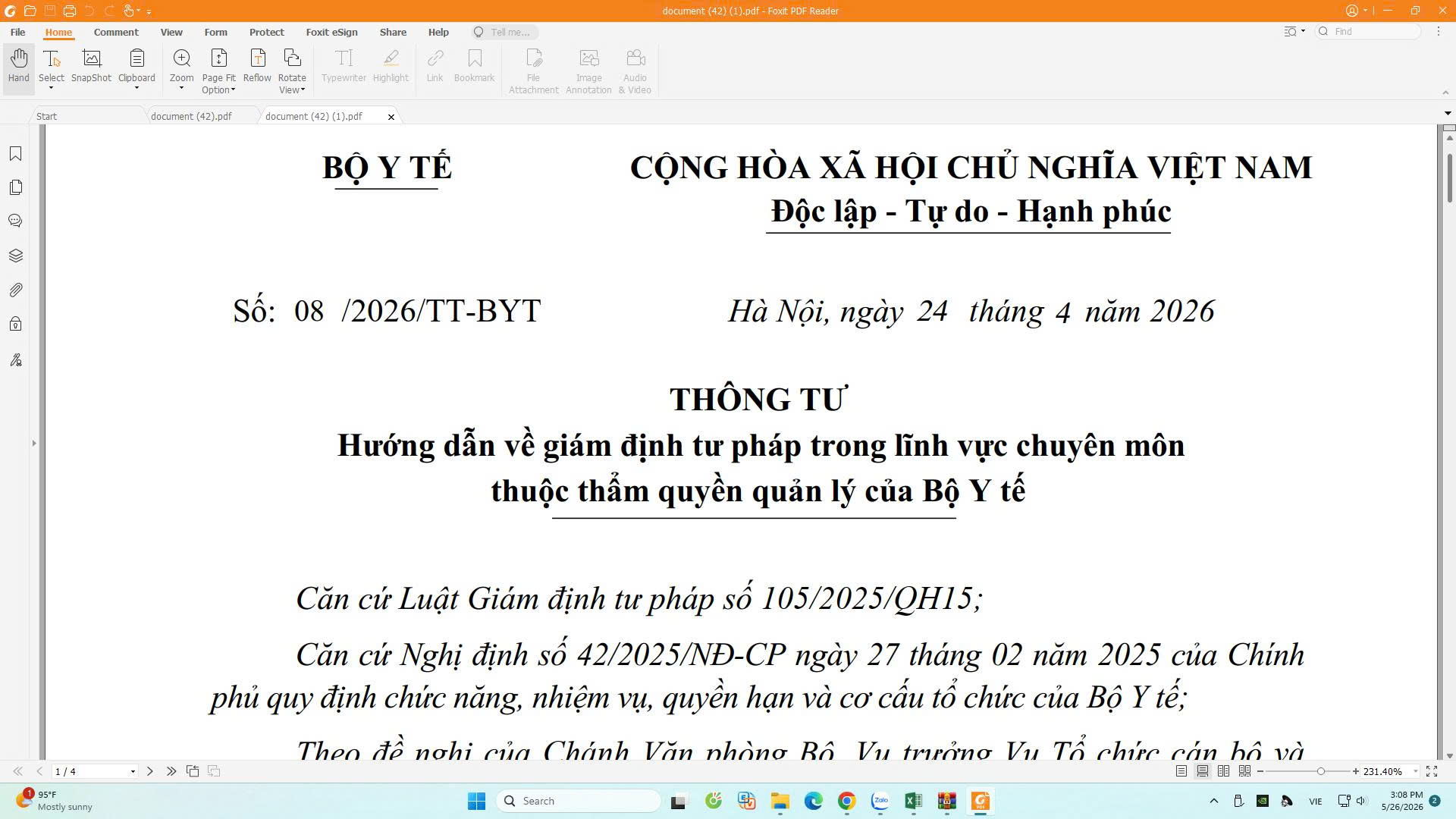Click the Tell me search box
Image resolution: width=1456 pixels, height=819 pixels.
click(504, 32)
